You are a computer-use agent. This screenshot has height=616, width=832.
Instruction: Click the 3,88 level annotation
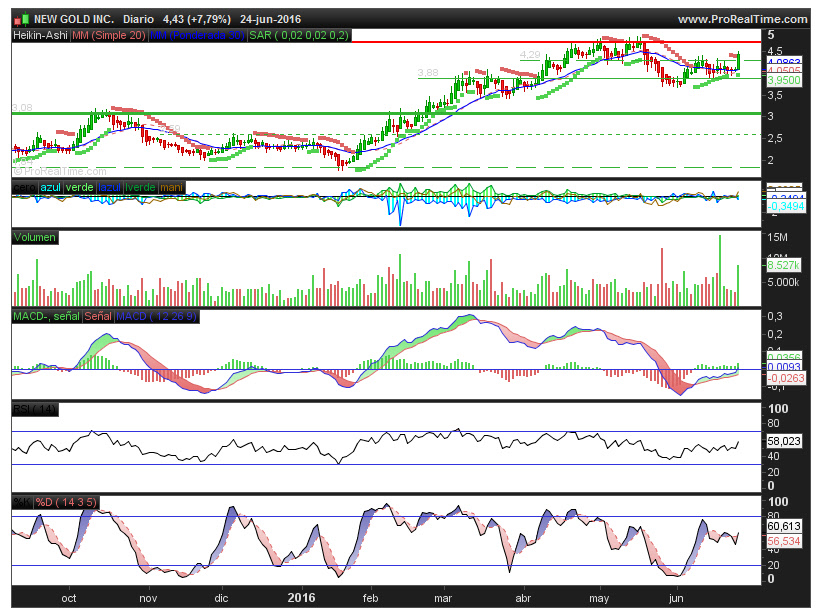tap(428, 73)
